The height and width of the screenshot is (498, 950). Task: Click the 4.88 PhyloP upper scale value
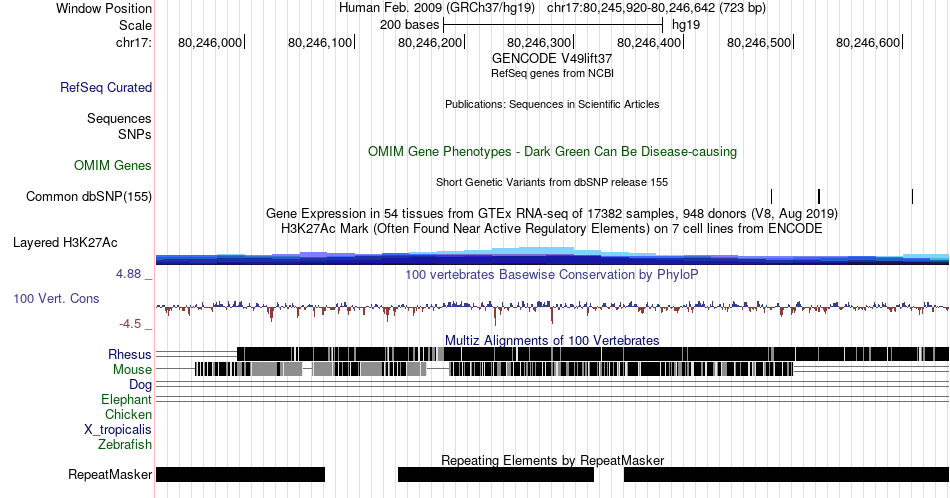click(128, 274)
